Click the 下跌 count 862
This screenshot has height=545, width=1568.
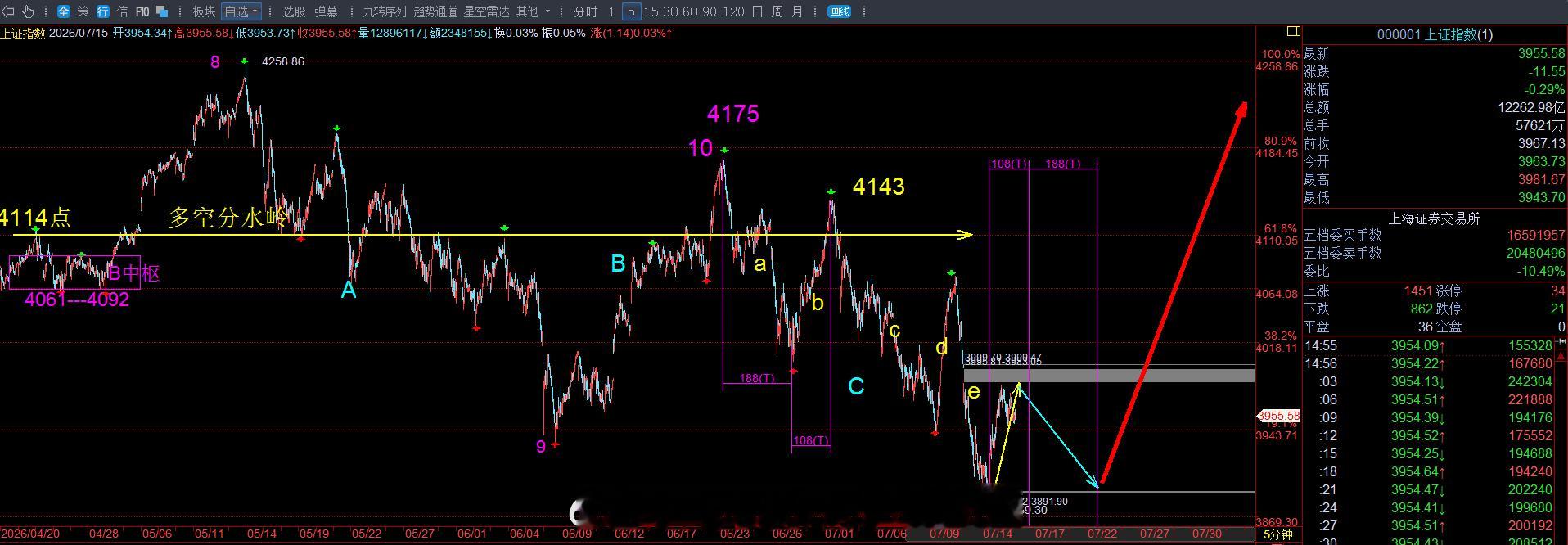[x=1422, y=309]
